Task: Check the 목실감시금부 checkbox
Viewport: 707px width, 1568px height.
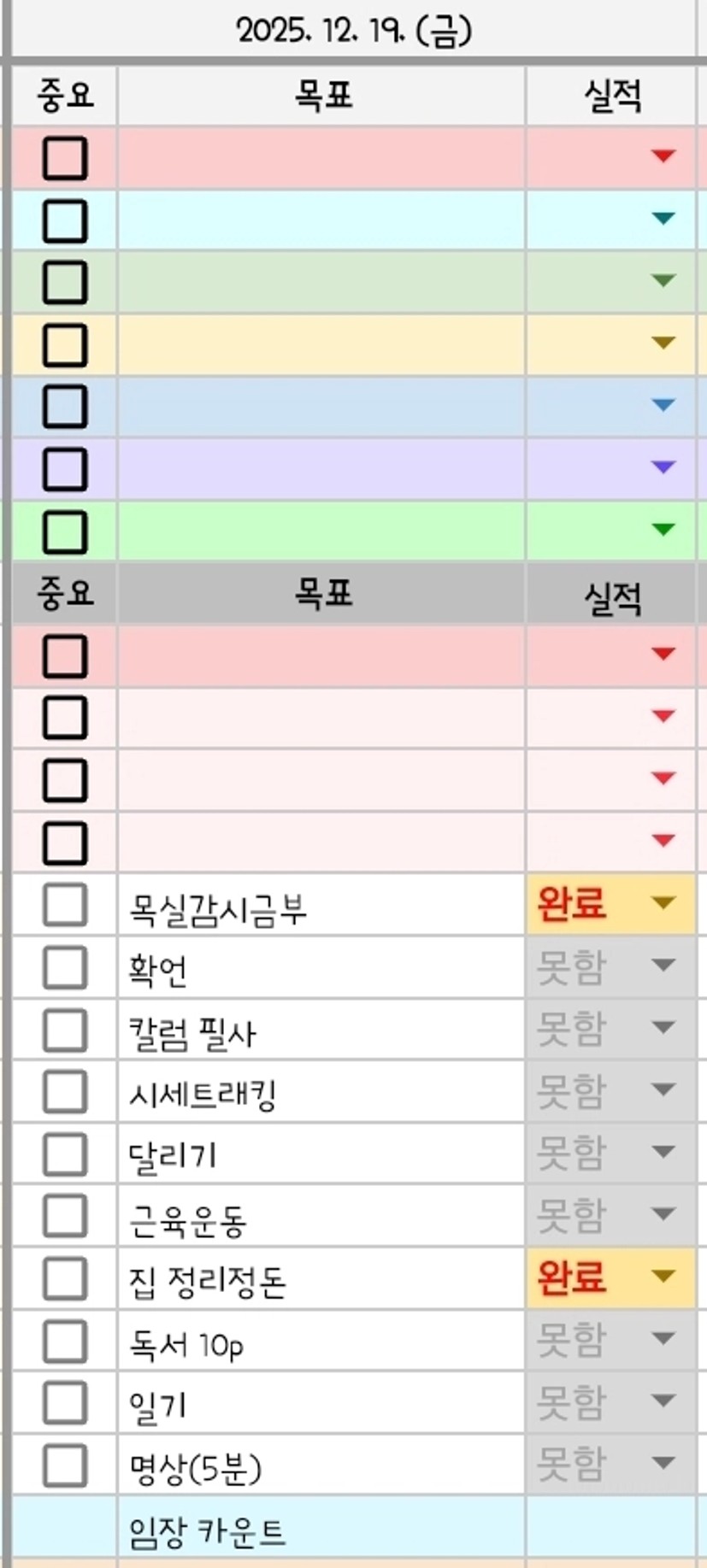Action: 65,905
